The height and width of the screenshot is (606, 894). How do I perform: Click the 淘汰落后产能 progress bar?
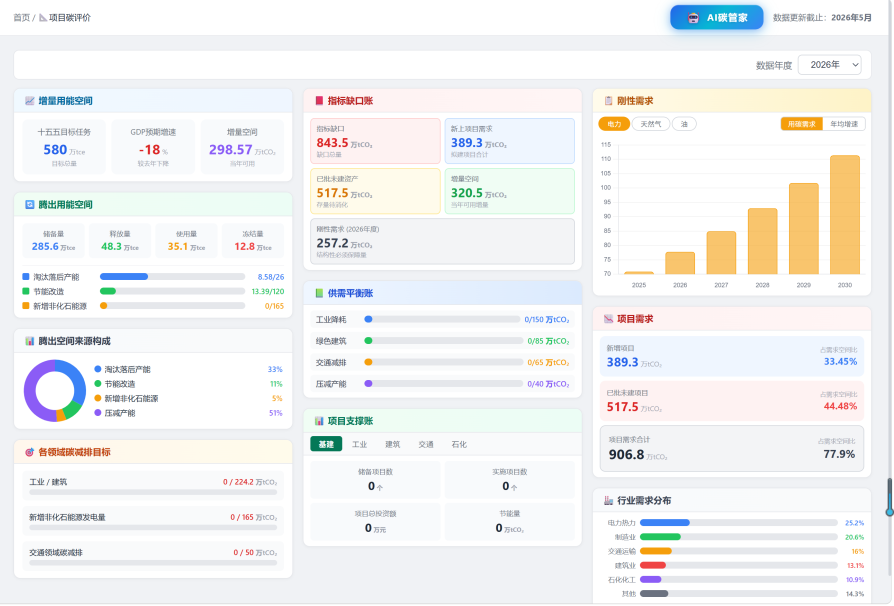[172, 276]
